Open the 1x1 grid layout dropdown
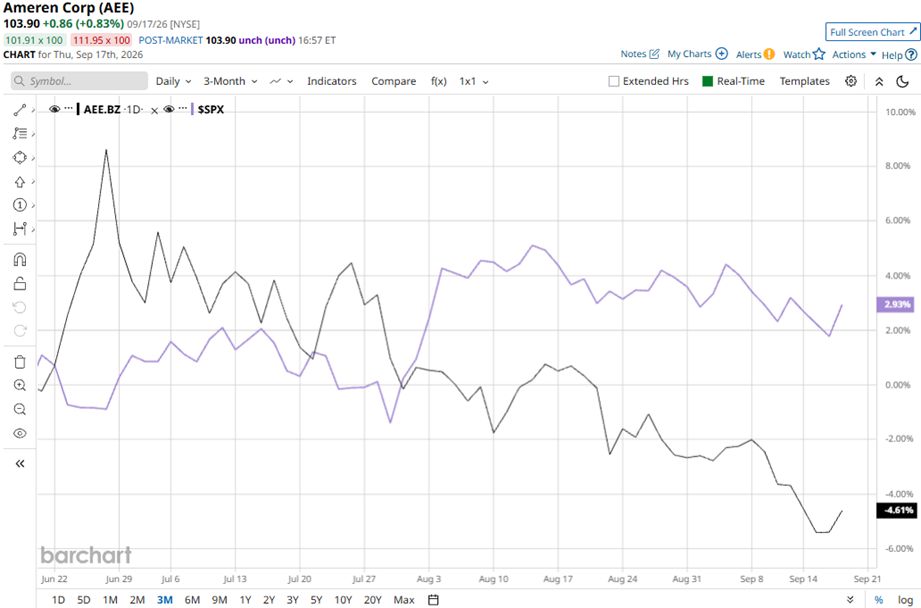Image resolution: width=921 pixels, height=608 pixels. 473,82
